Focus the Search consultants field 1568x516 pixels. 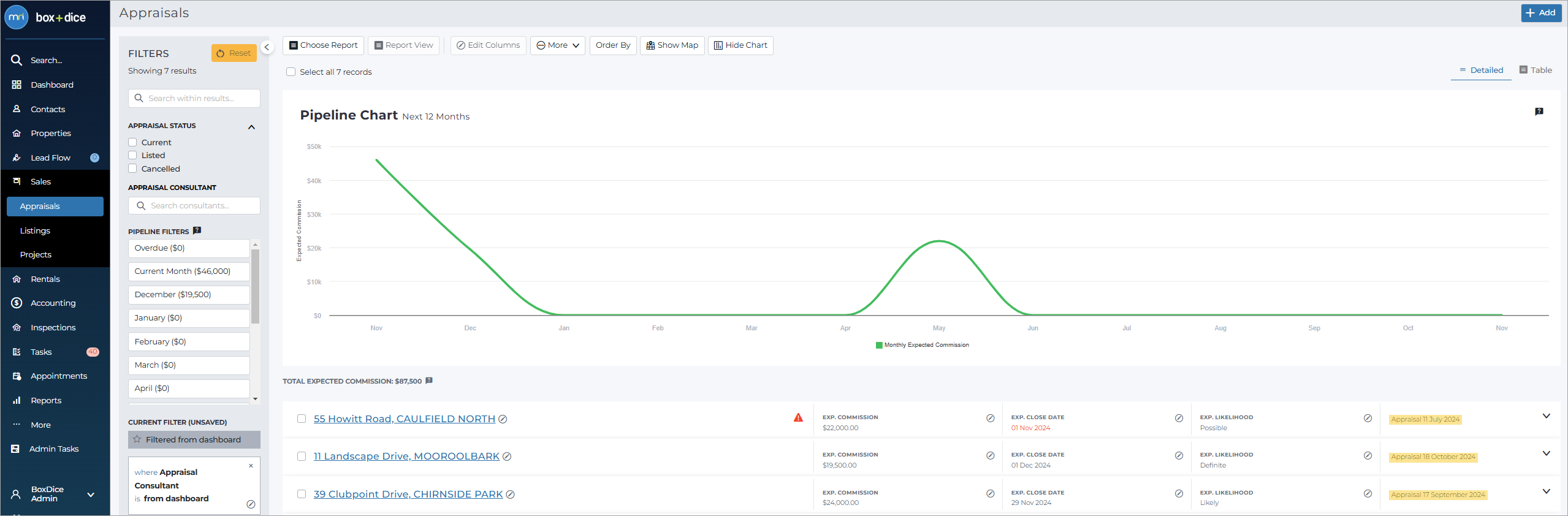point(194,206)
